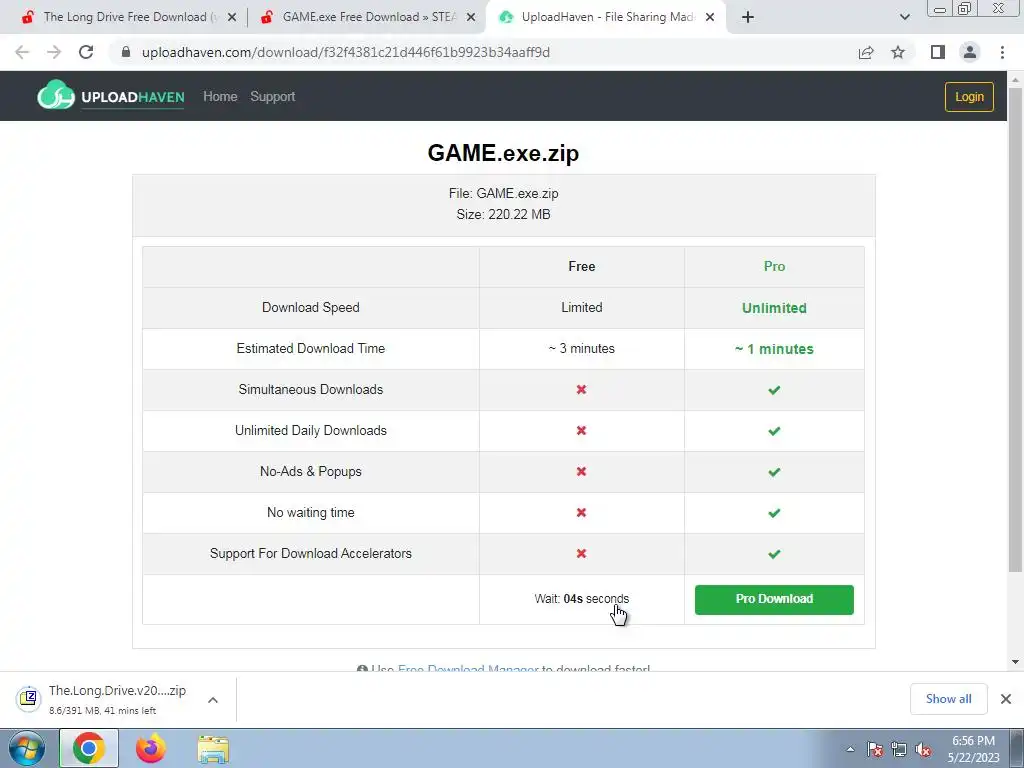Screen dimensions: 1024x768
Task: Expand options for The.Long.Drive zip download
Action: 213,699
